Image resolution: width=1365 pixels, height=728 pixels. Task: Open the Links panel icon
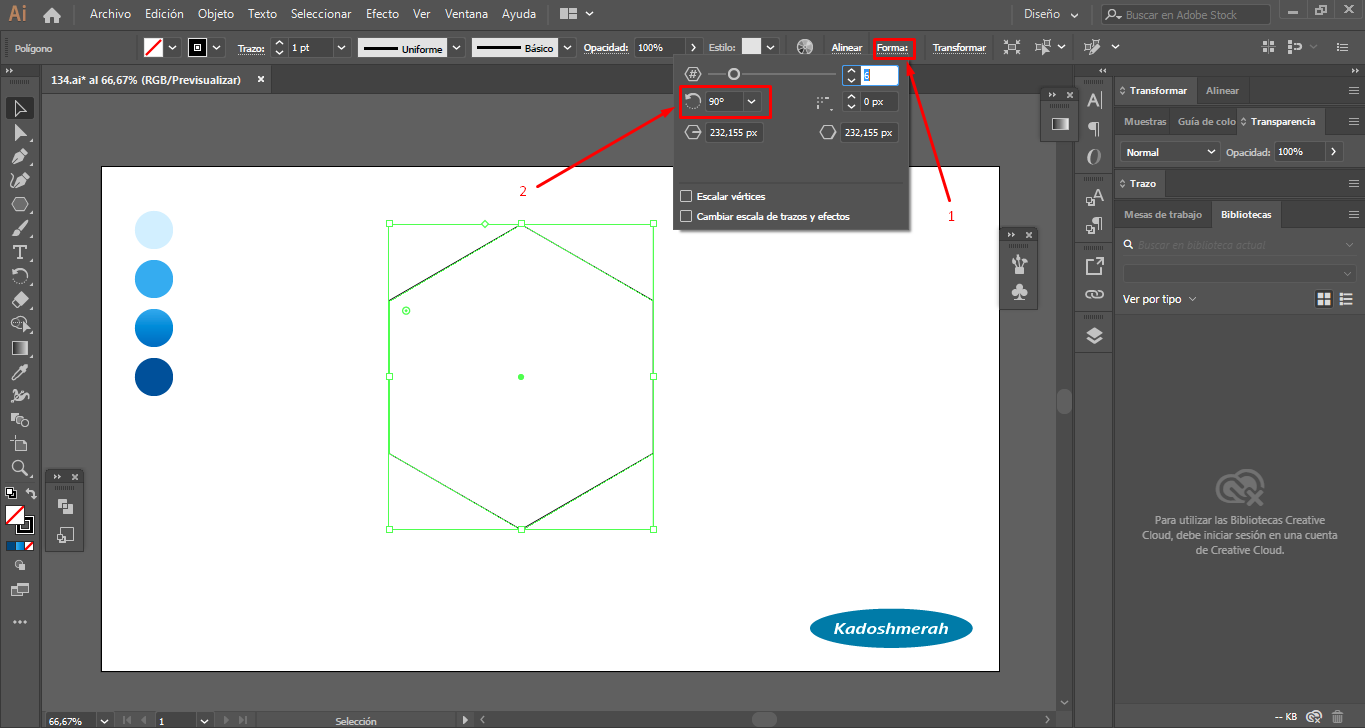pyautogui.click(x=1094, y=295)
